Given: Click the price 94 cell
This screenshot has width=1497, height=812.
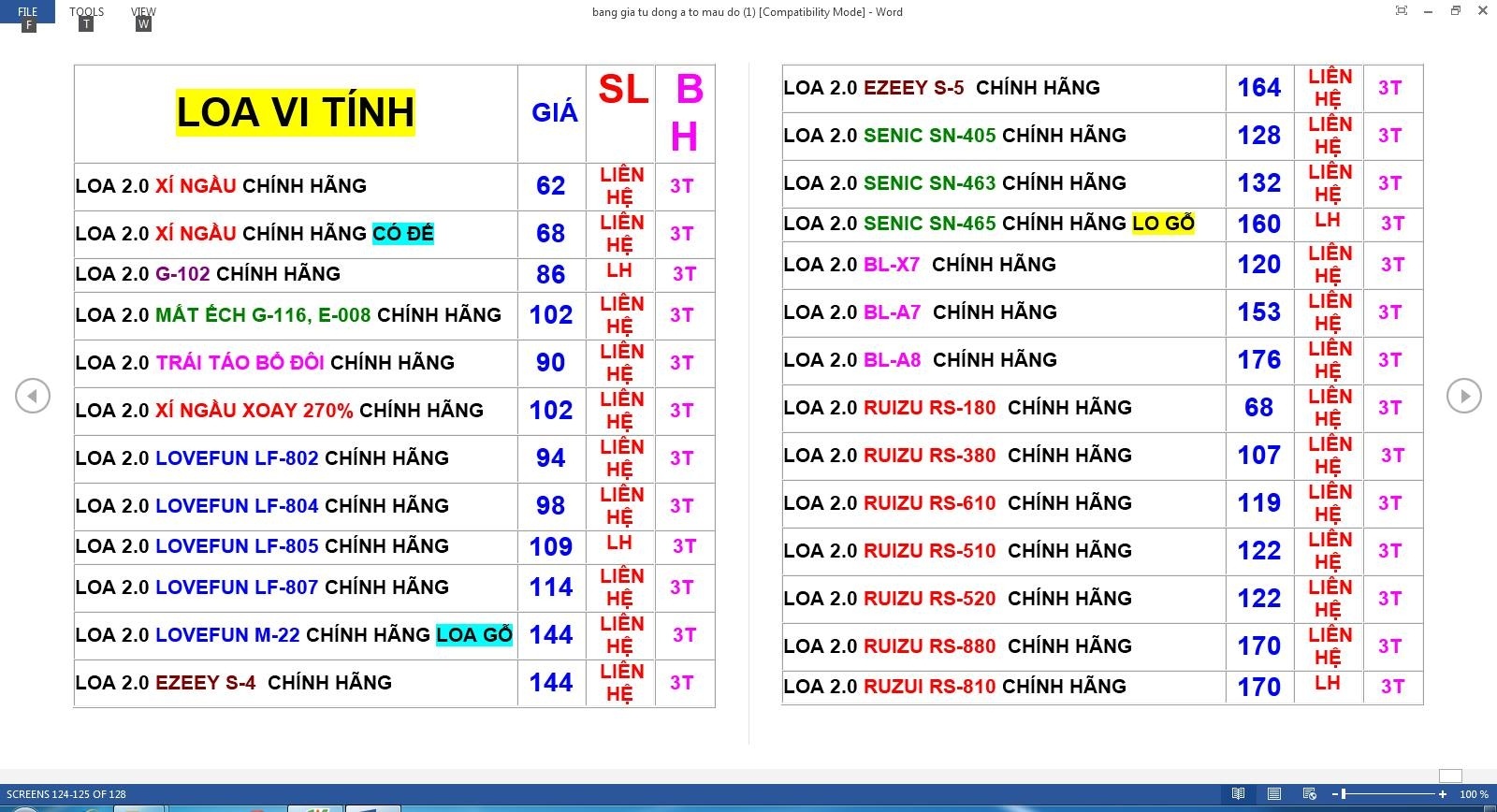Looking at the screenshot, I should tap(551, 457).
